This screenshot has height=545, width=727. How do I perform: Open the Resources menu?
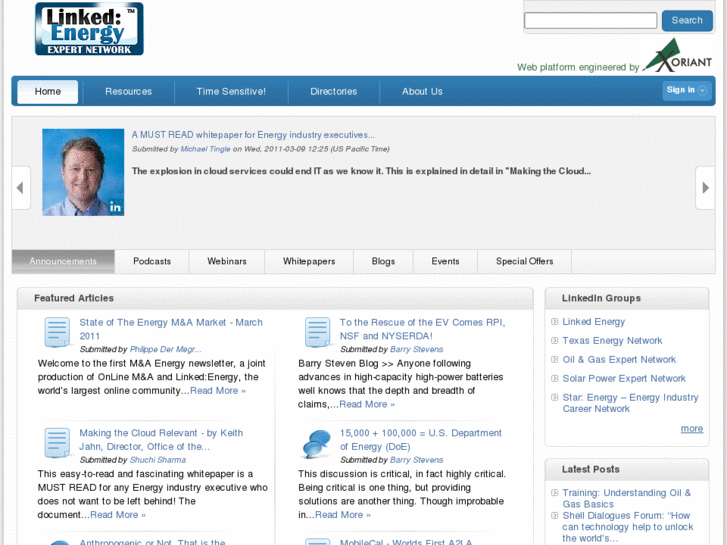(128, 91)
